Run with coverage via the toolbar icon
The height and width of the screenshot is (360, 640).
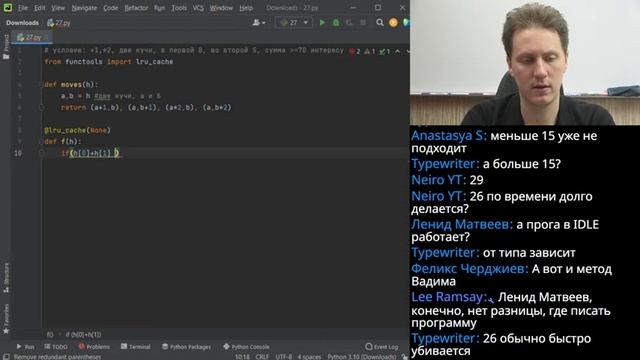pos(349,23)
